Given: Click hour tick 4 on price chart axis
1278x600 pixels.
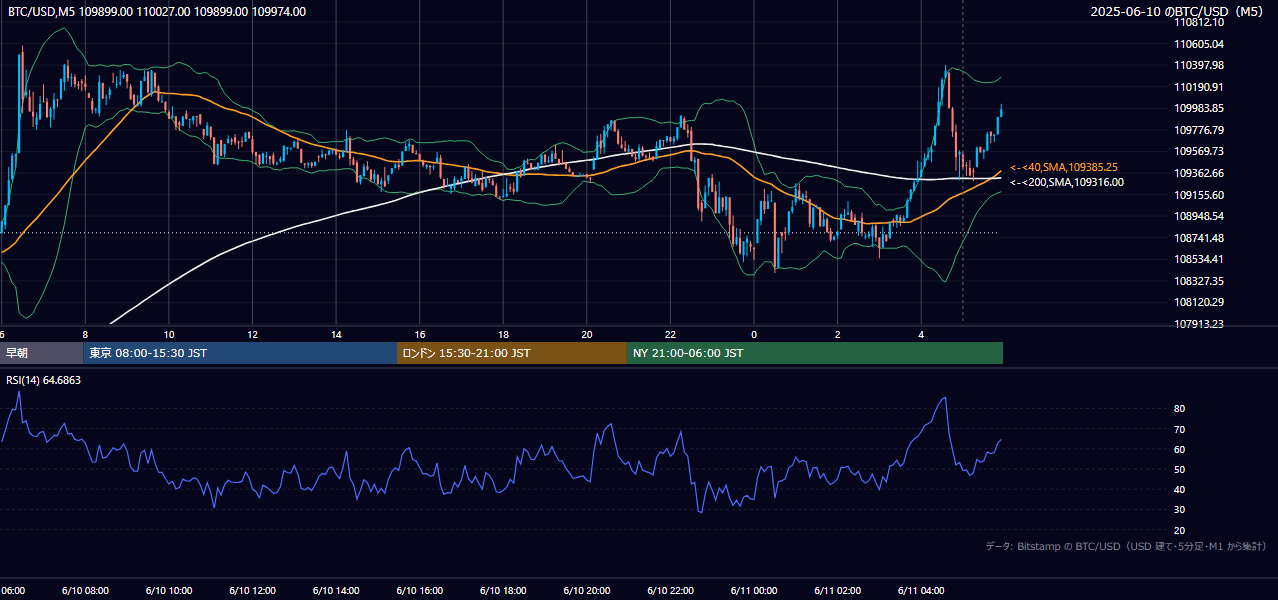Looking at the screenshot, I should click(x=921, y=335).
